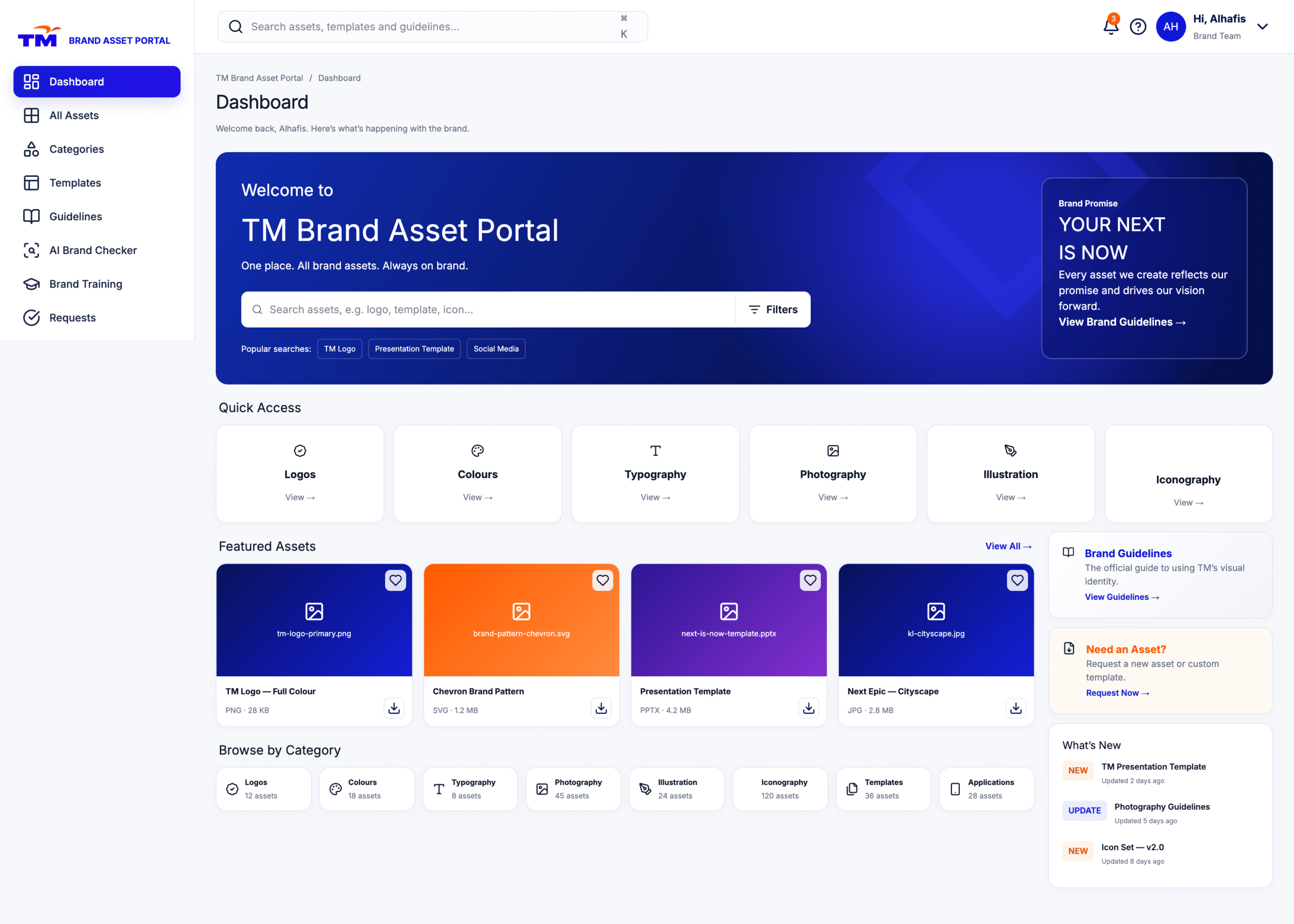Viewport: 1294px width, 924px height.
Task: Click the image icon on tm-logo-primary.png
Action: pos(314,611)
